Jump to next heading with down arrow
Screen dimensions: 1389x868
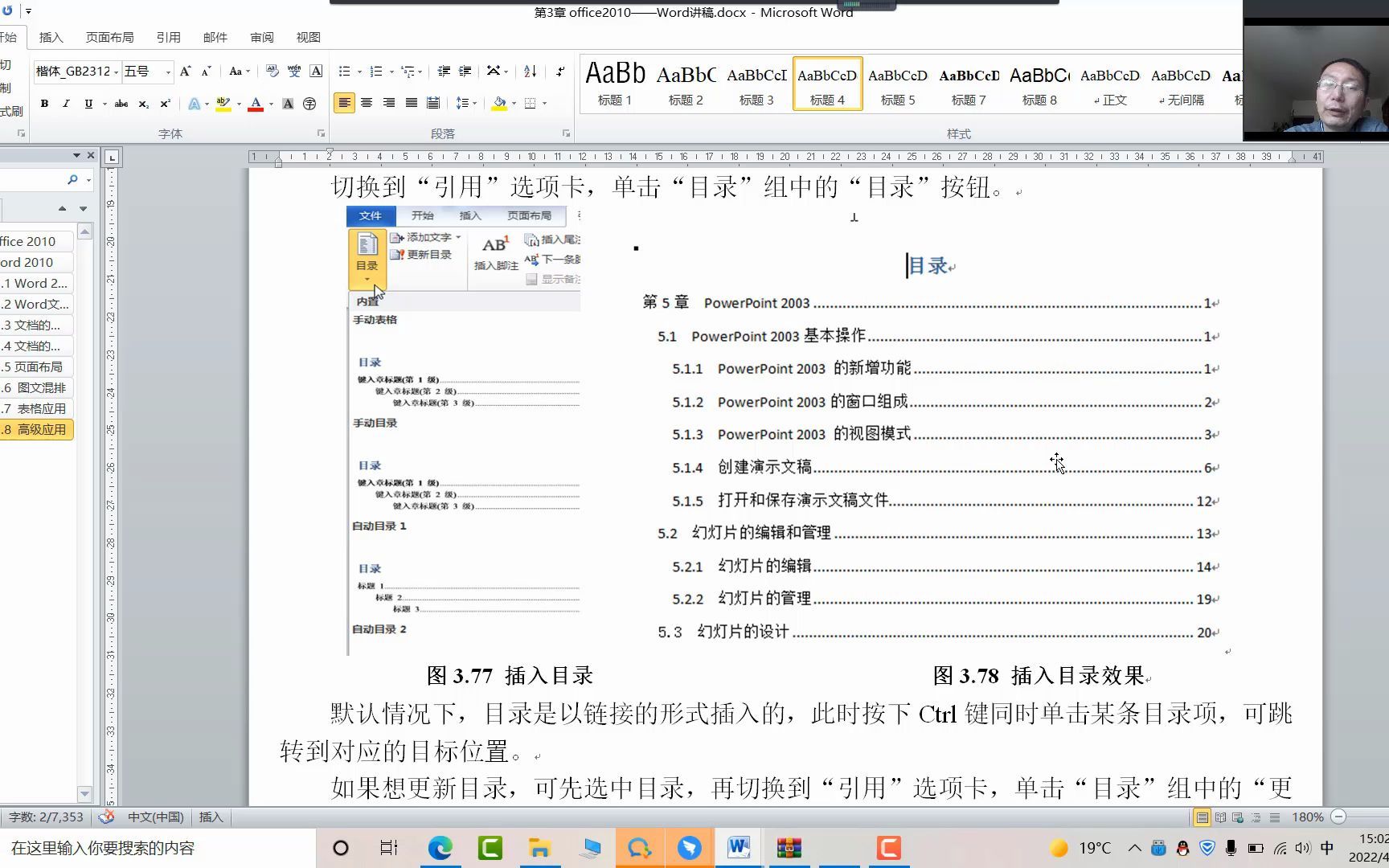click(83, 209)
